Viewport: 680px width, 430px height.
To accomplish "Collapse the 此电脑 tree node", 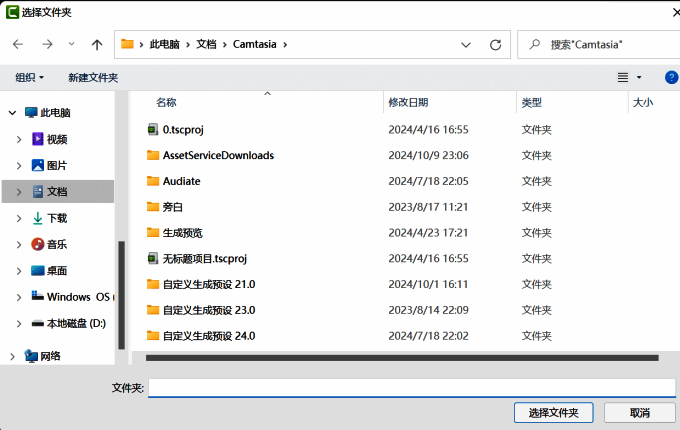I will click(12, 113).
